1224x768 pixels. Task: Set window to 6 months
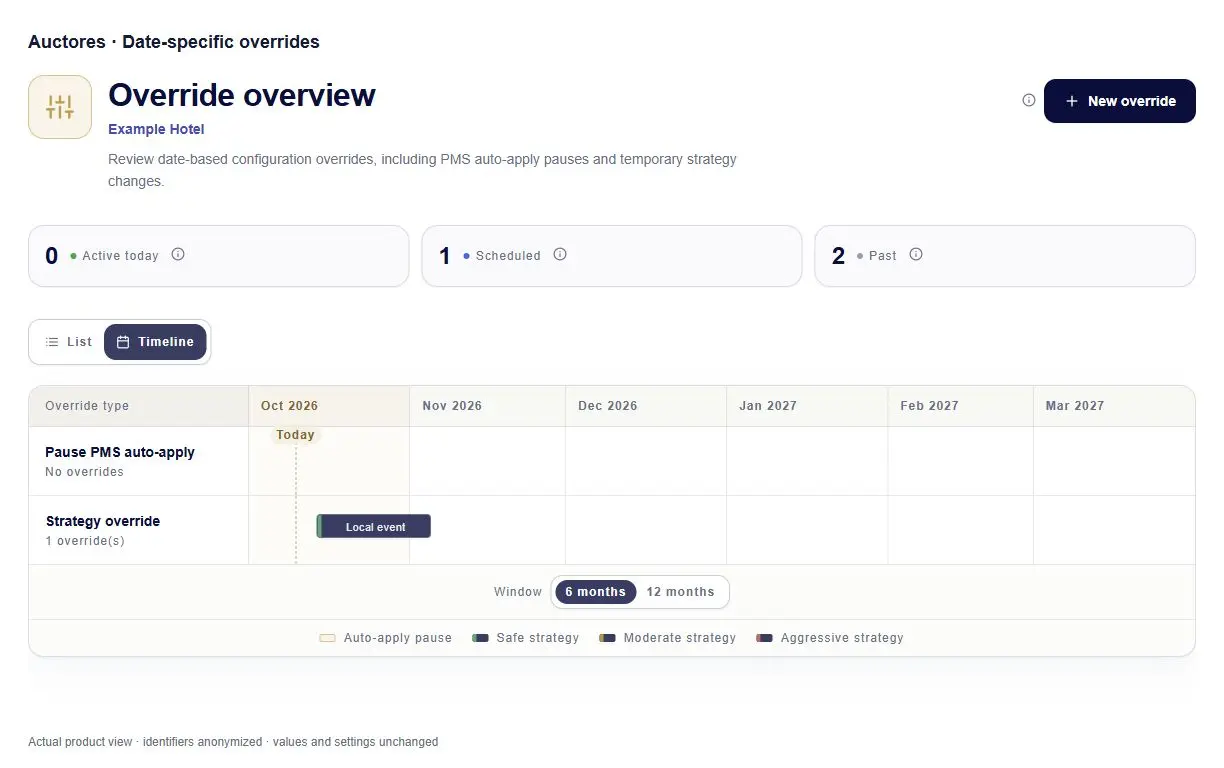point(595,592)
